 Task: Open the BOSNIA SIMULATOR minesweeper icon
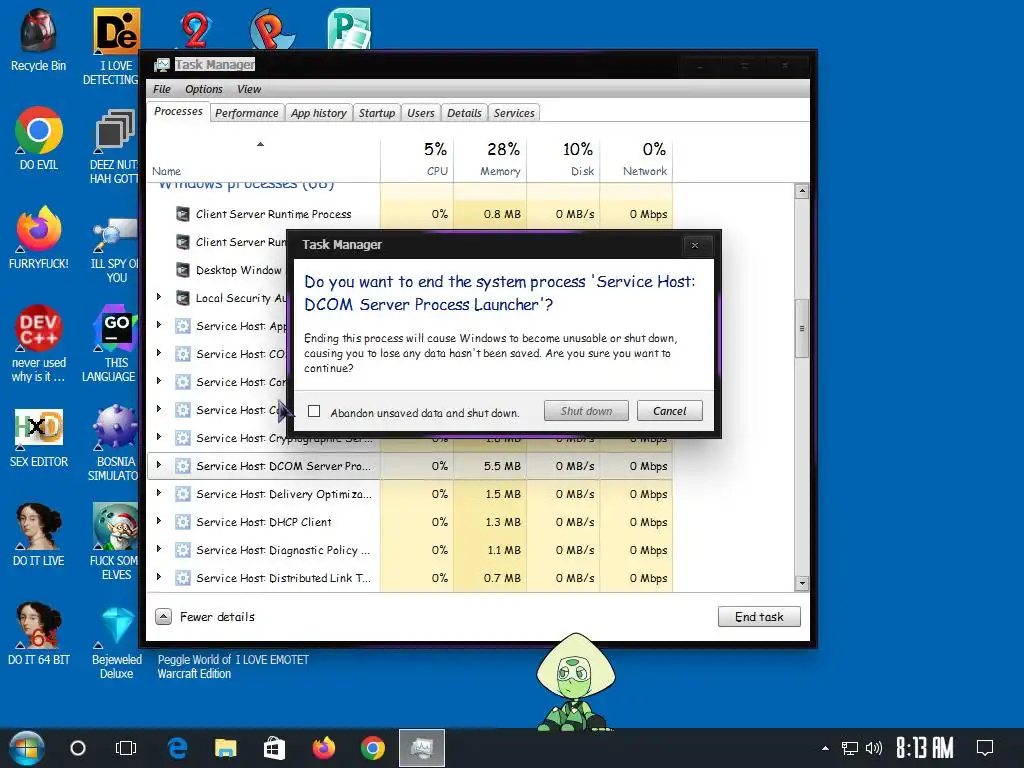114,444
